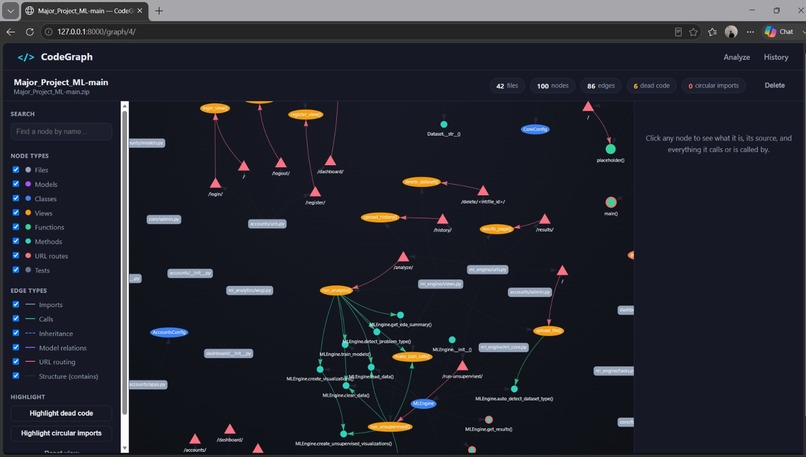Select the run_unsupervised view node
The image size is (806, 457).
[390, 427]
